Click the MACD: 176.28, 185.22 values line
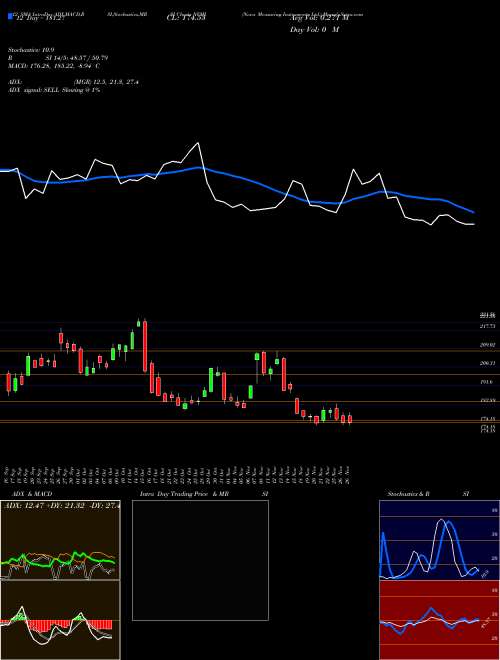Image resolution: width=500 pixels, height=660 pixels. pos(54,66)
